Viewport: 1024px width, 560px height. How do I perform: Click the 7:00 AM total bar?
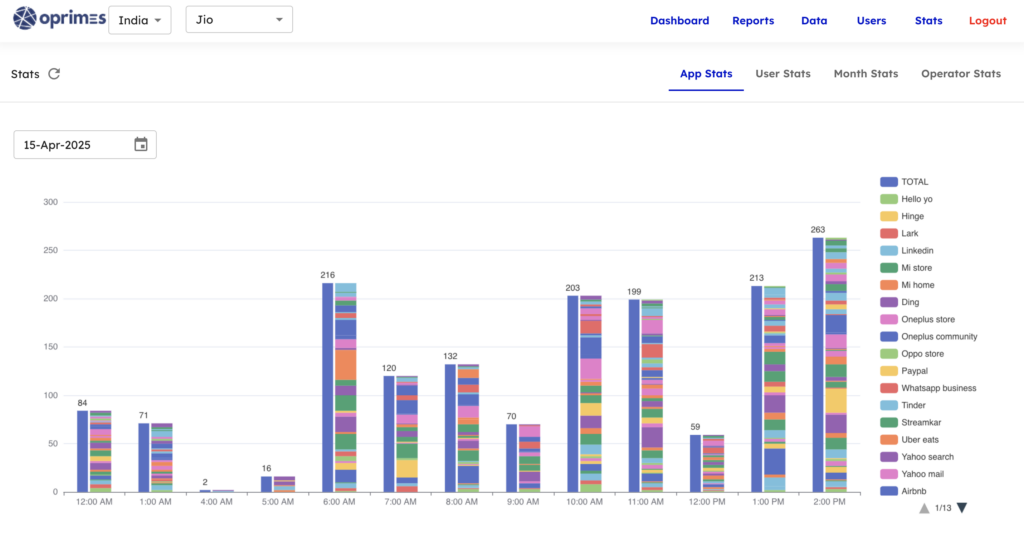(x=389, y=434)
